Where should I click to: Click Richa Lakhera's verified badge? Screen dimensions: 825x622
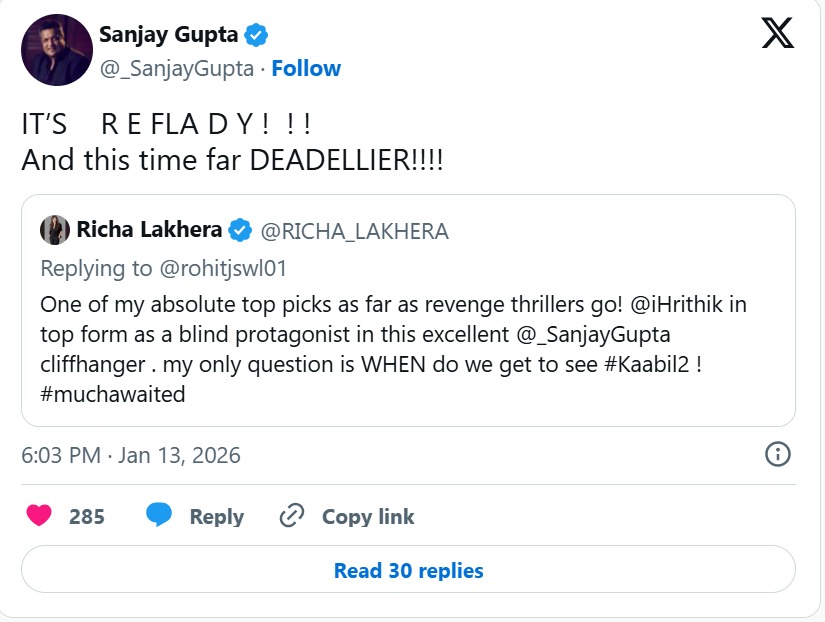click(x=240, y=231)
